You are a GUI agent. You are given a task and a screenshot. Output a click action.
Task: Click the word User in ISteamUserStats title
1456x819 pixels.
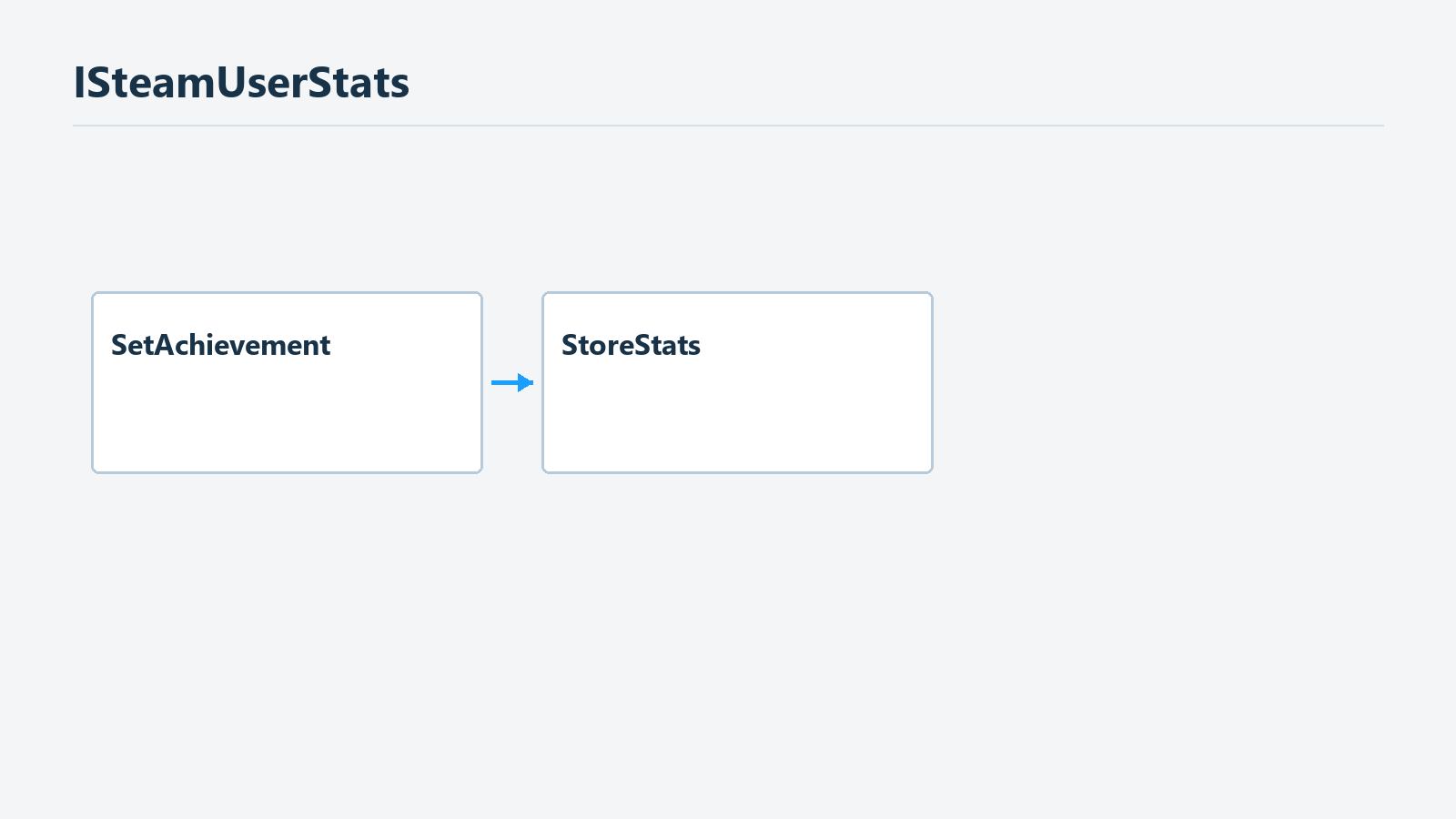click(261, 83)
